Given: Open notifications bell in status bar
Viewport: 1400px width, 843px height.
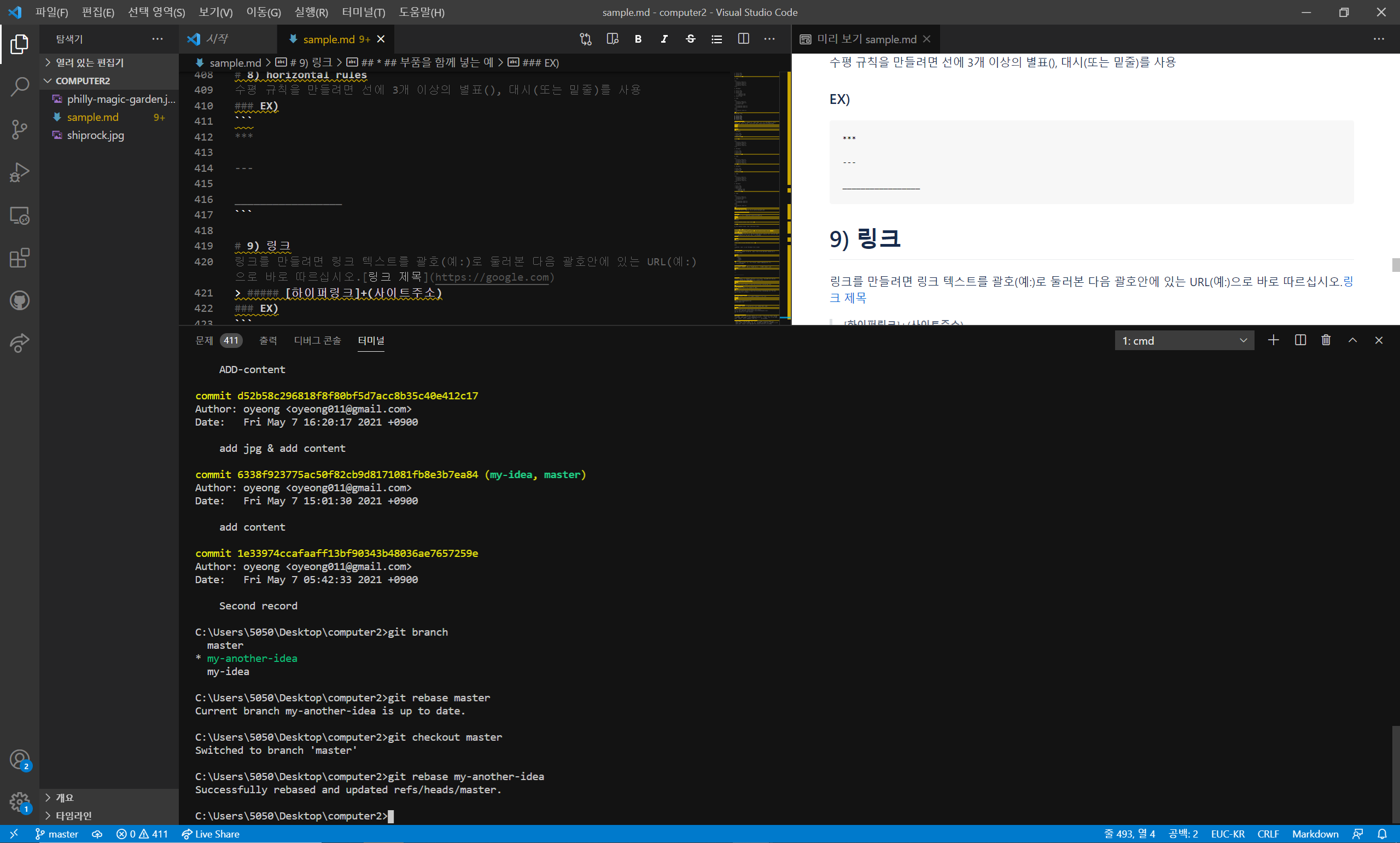Looking at the screenshot, I should [1382, 834].
